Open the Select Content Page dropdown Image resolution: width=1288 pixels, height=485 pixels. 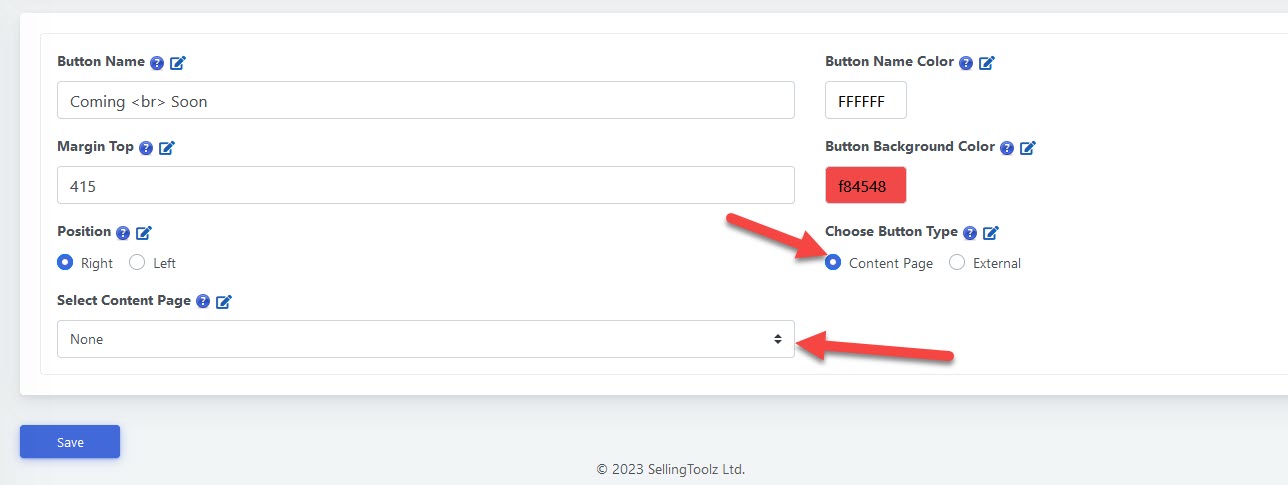pos(425,339)
